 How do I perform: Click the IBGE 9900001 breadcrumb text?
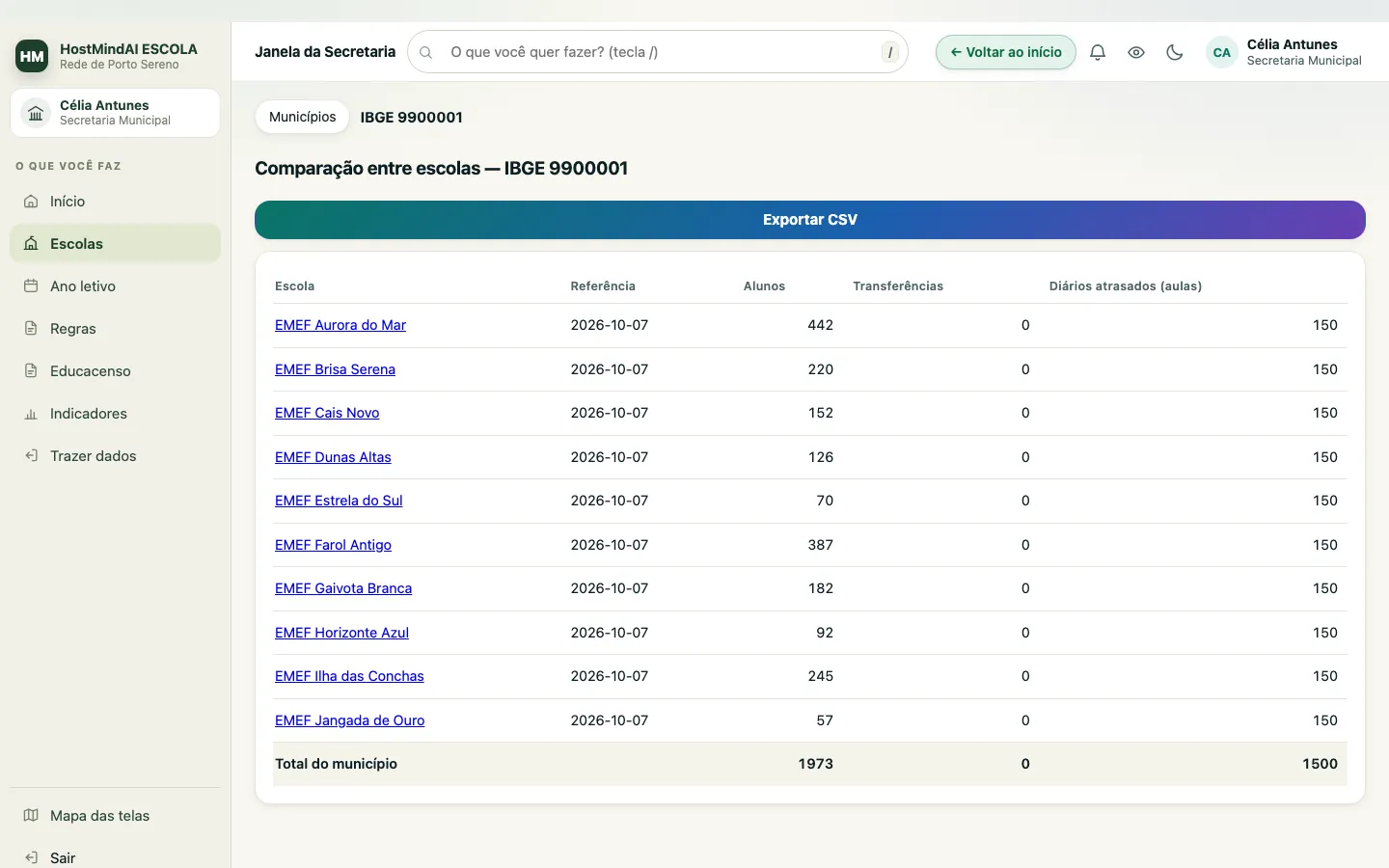(412, 117)
